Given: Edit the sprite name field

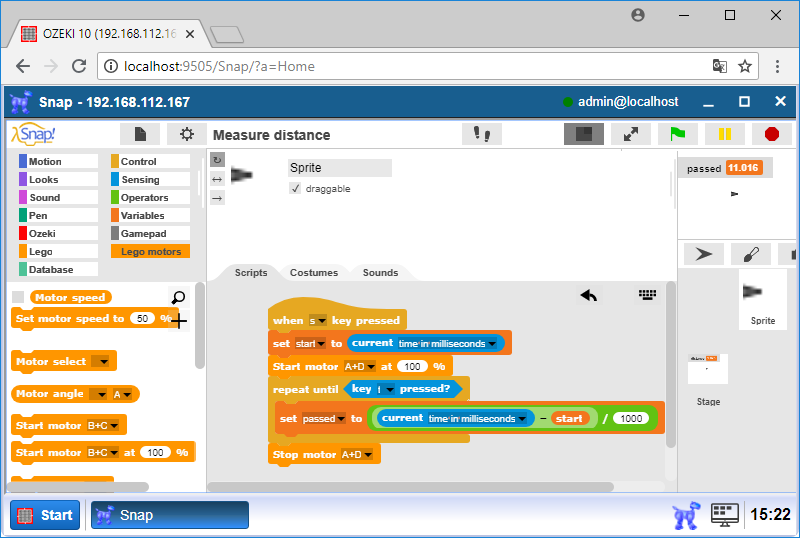Looking at the screenshot, I should [x=340, y=167].
